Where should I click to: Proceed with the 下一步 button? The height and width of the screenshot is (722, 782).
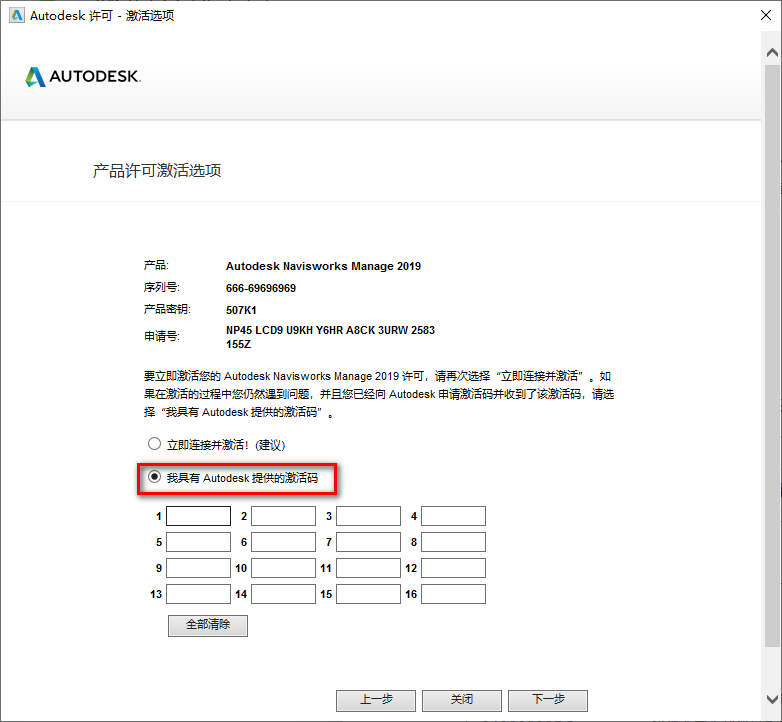click(547, 700)
